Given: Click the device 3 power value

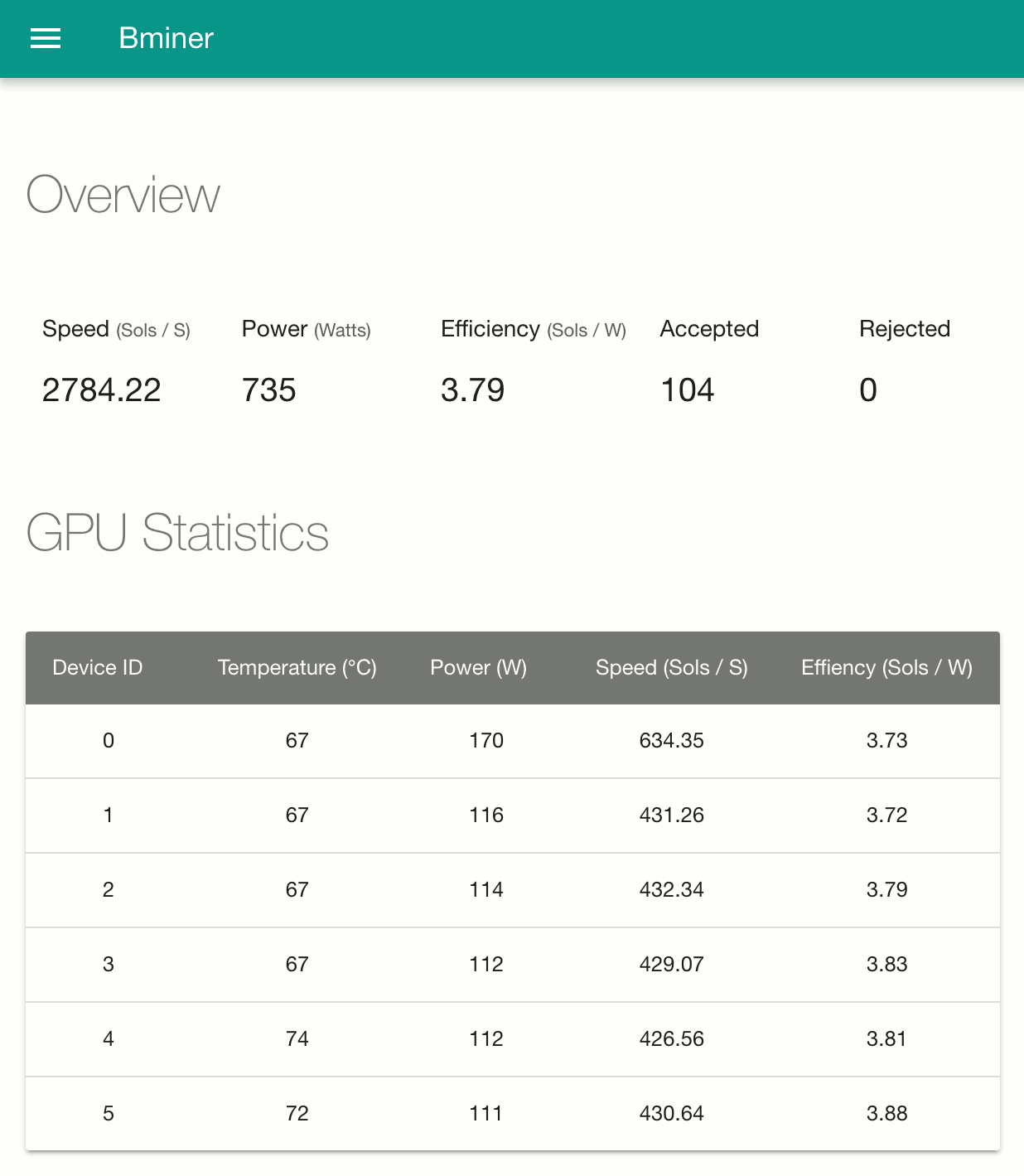Looking at the screenshot, I should point(486,965).
